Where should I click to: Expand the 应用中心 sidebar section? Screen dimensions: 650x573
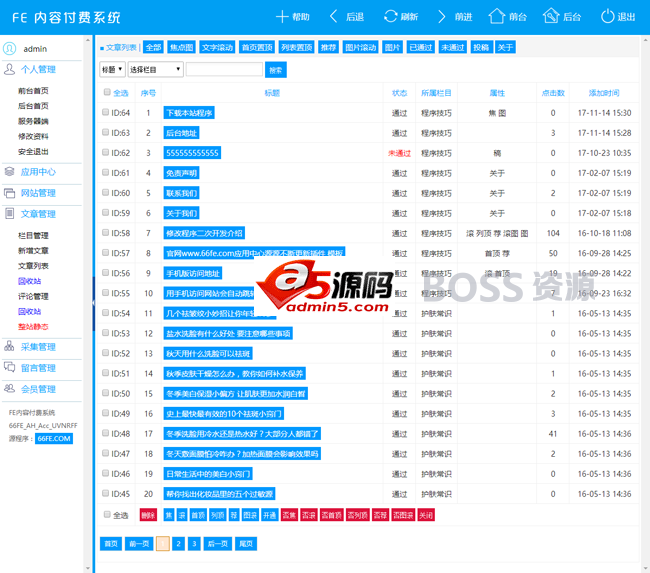click(38, 172)
